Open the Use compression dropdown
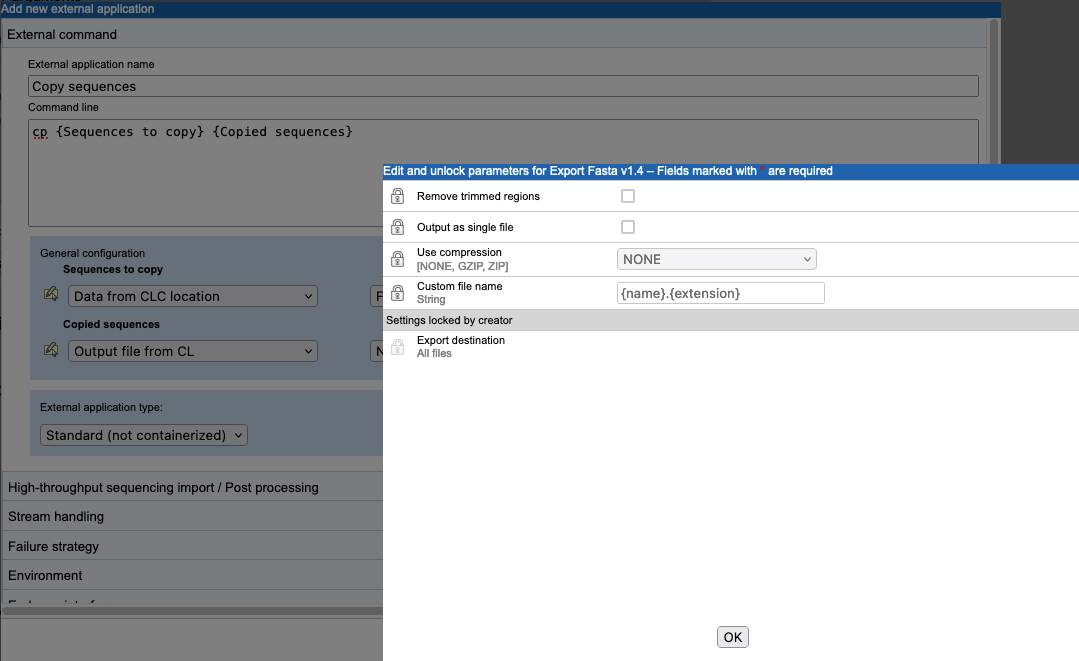The height and width of the screenshot is (661, 1079). 716,259
